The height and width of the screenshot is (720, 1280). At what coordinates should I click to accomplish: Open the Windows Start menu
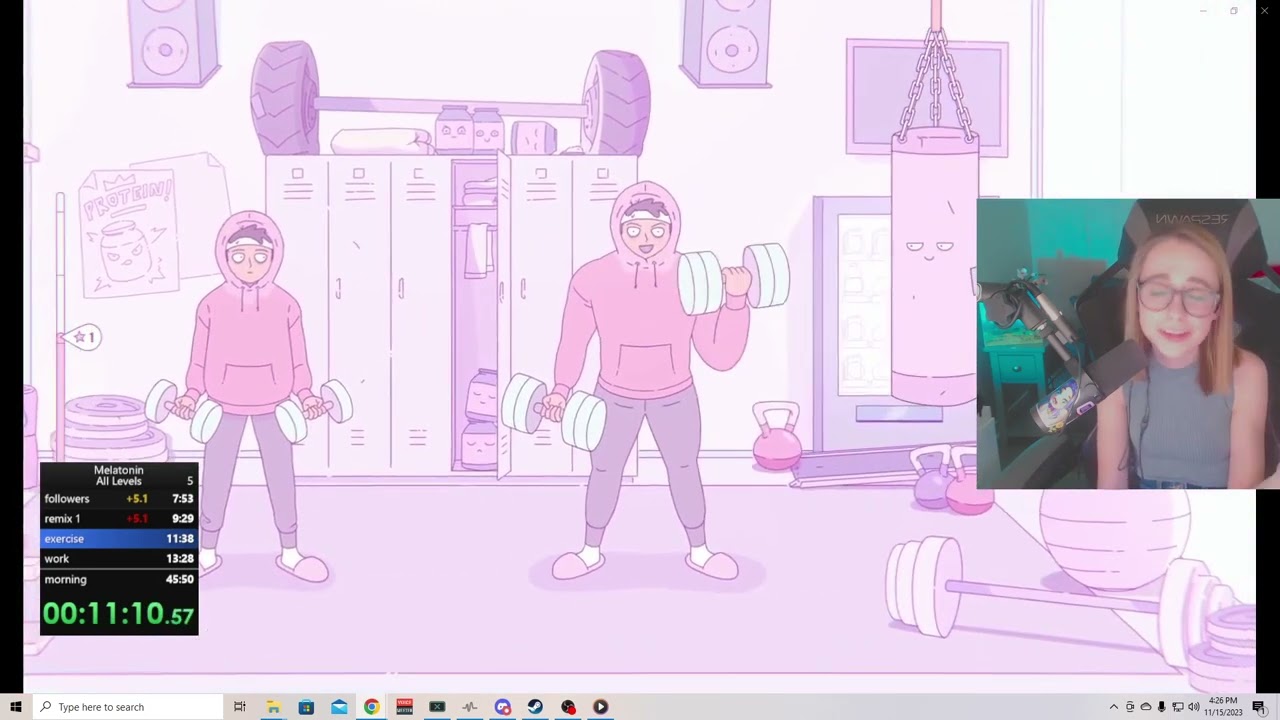click(15, 707)
